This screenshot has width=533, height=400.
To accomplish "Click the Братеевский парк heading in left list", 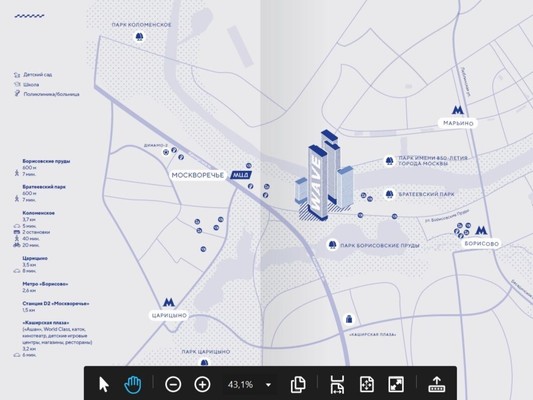I will (44, 187).
